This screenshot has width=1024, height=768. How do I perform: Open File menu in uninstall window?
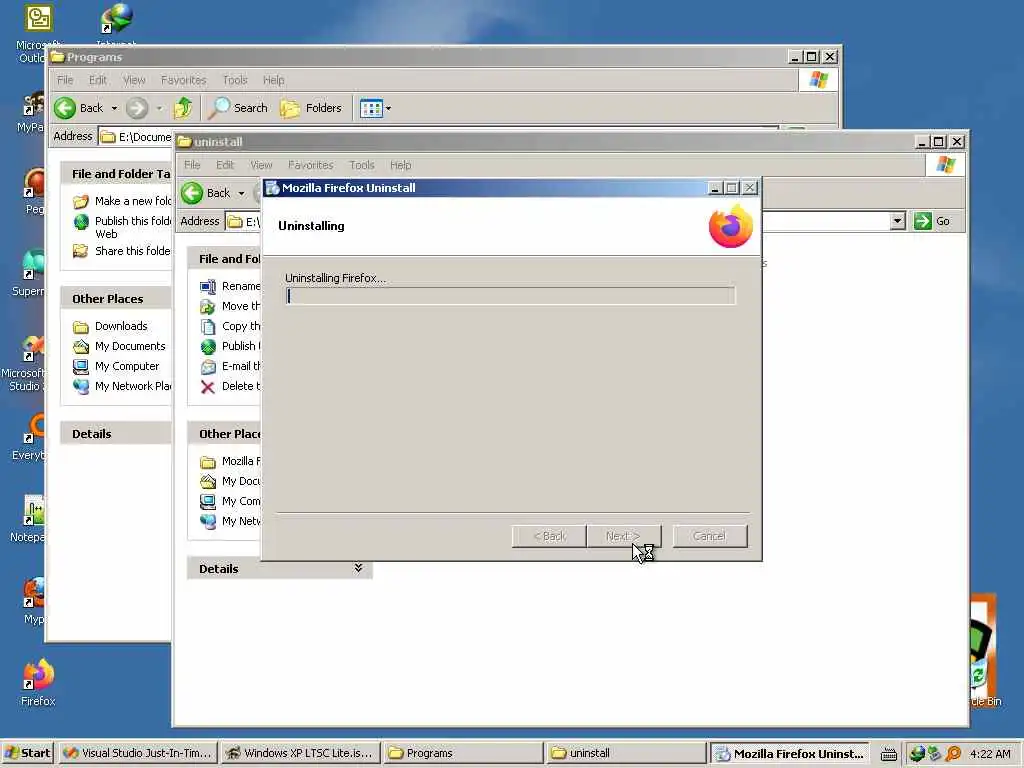click(192, 165)
